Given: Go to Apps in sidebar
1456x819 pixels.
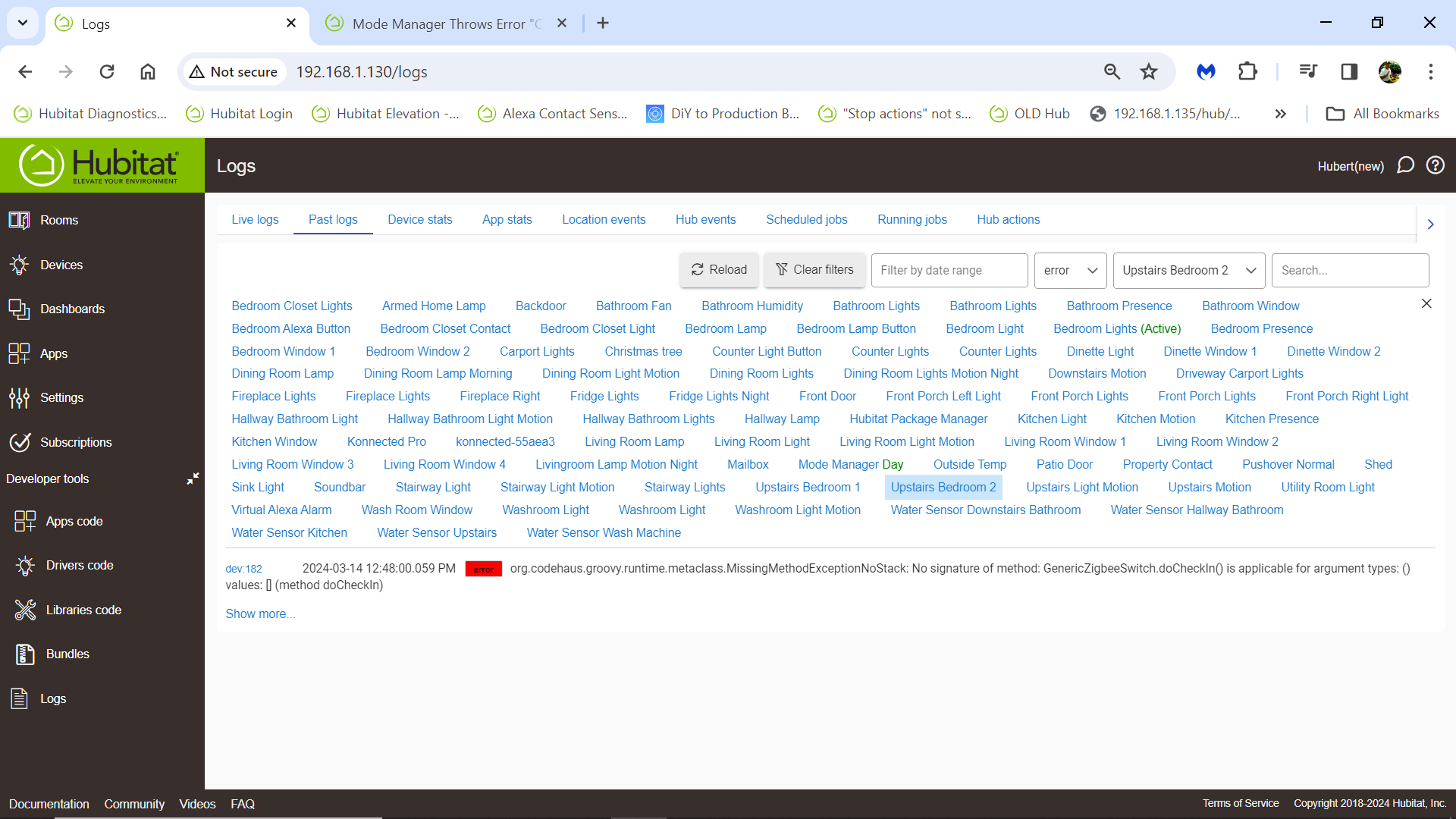Looking at the screenshot, I should (x=38, y=353).
